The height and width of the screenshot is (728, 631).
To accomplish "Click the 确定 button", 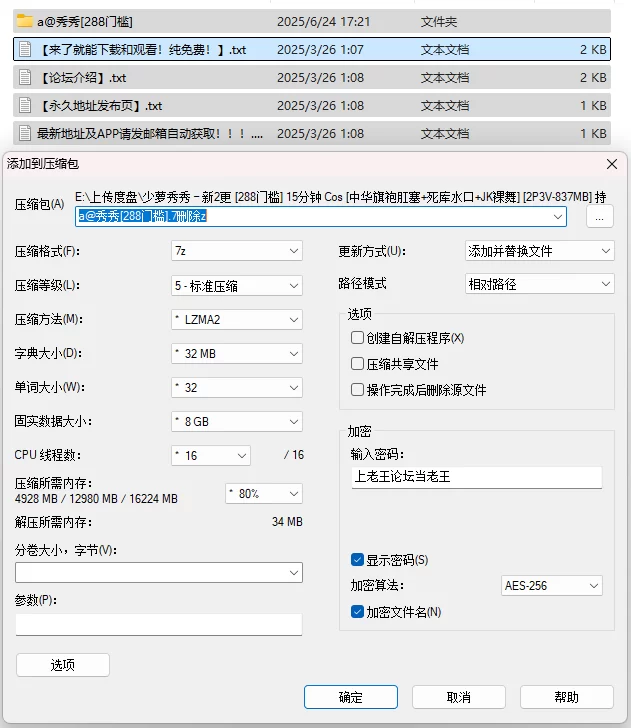I will pyautogui.click(x=351, y=696).
